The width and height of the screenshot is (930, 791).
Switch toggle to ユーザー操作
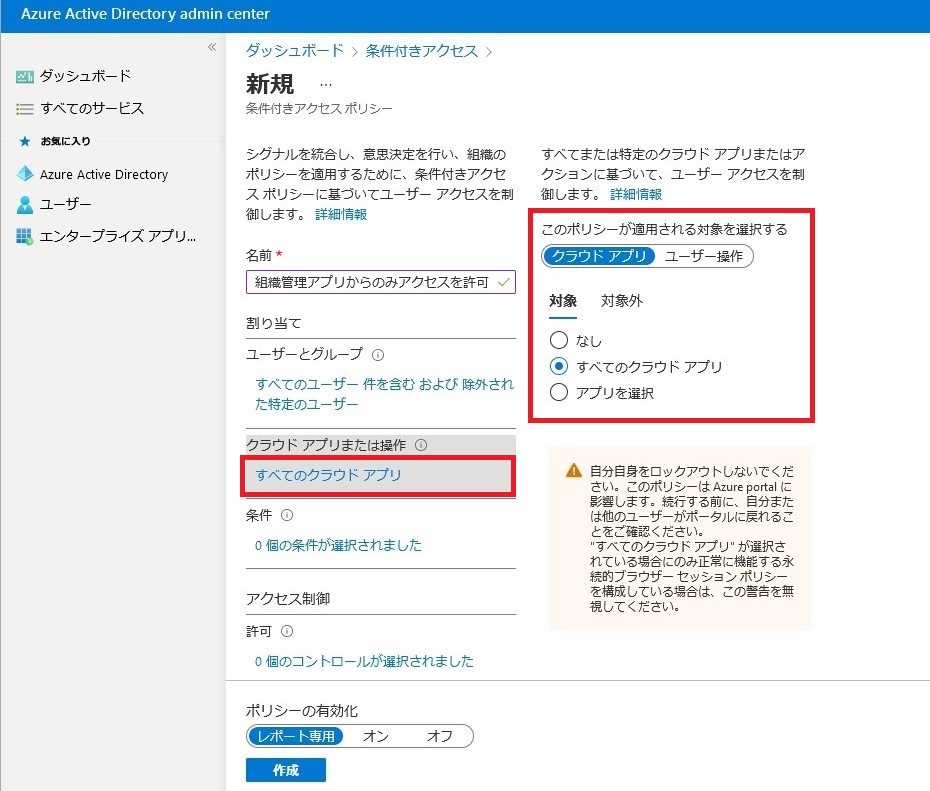pos(703,256)
